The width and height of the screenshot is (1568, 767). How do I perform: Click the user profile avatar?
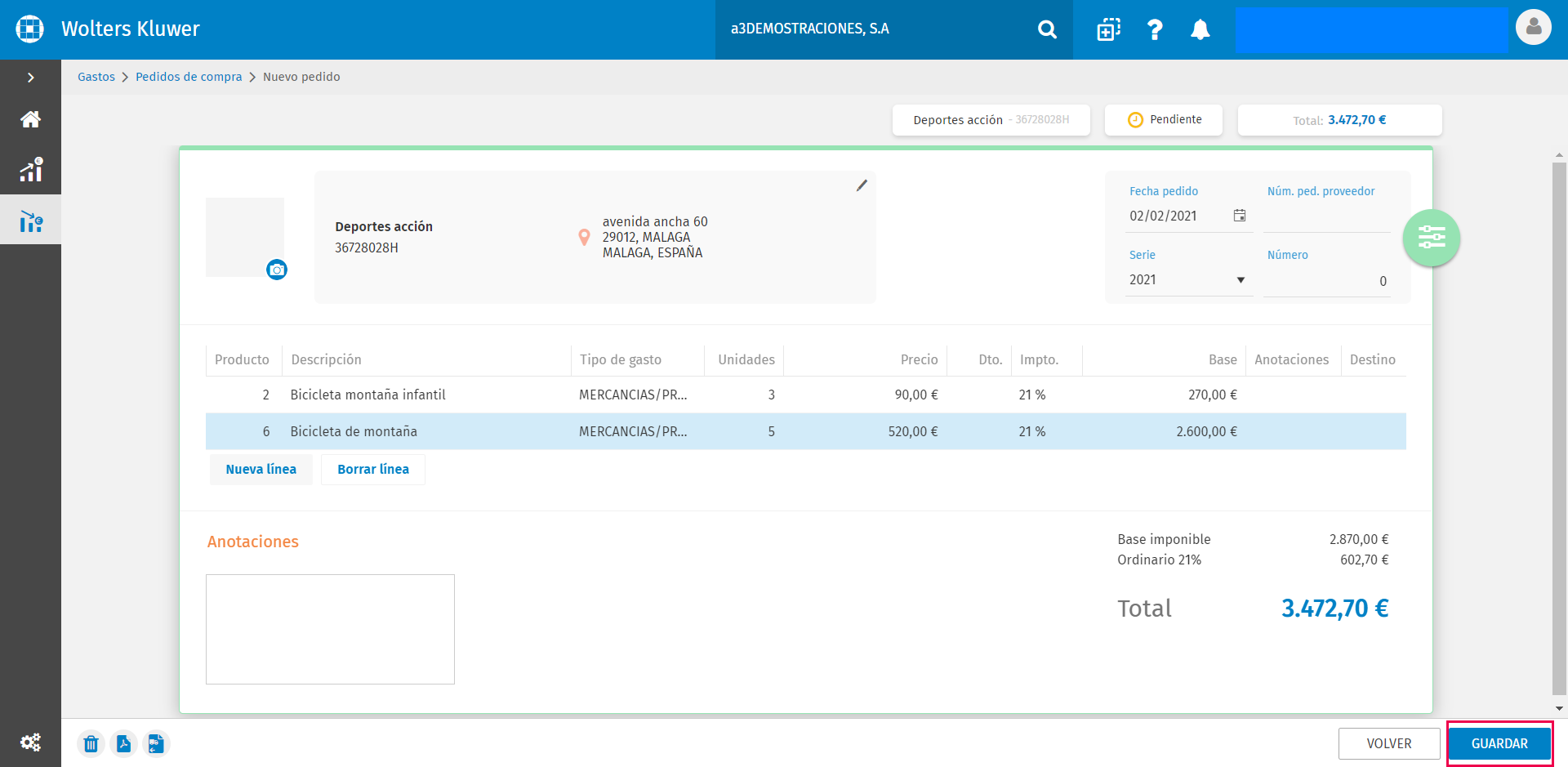(1533, 27)
